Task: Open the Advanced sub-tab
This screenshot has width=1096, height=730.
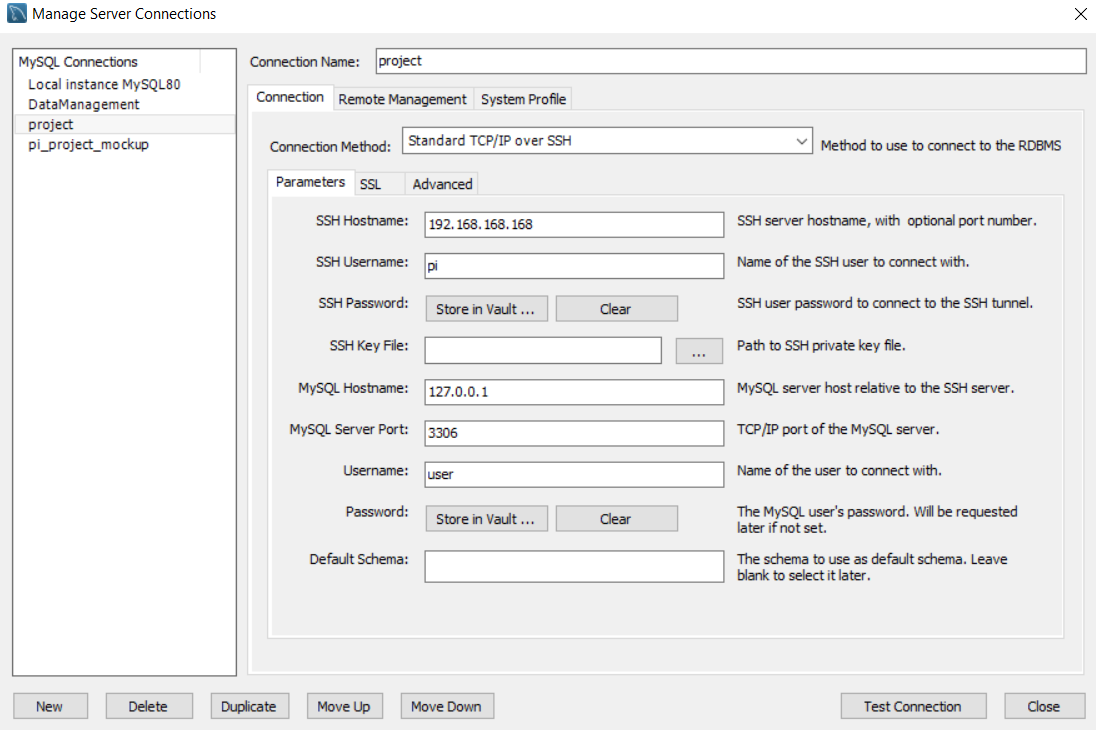Action: (442, 184)
